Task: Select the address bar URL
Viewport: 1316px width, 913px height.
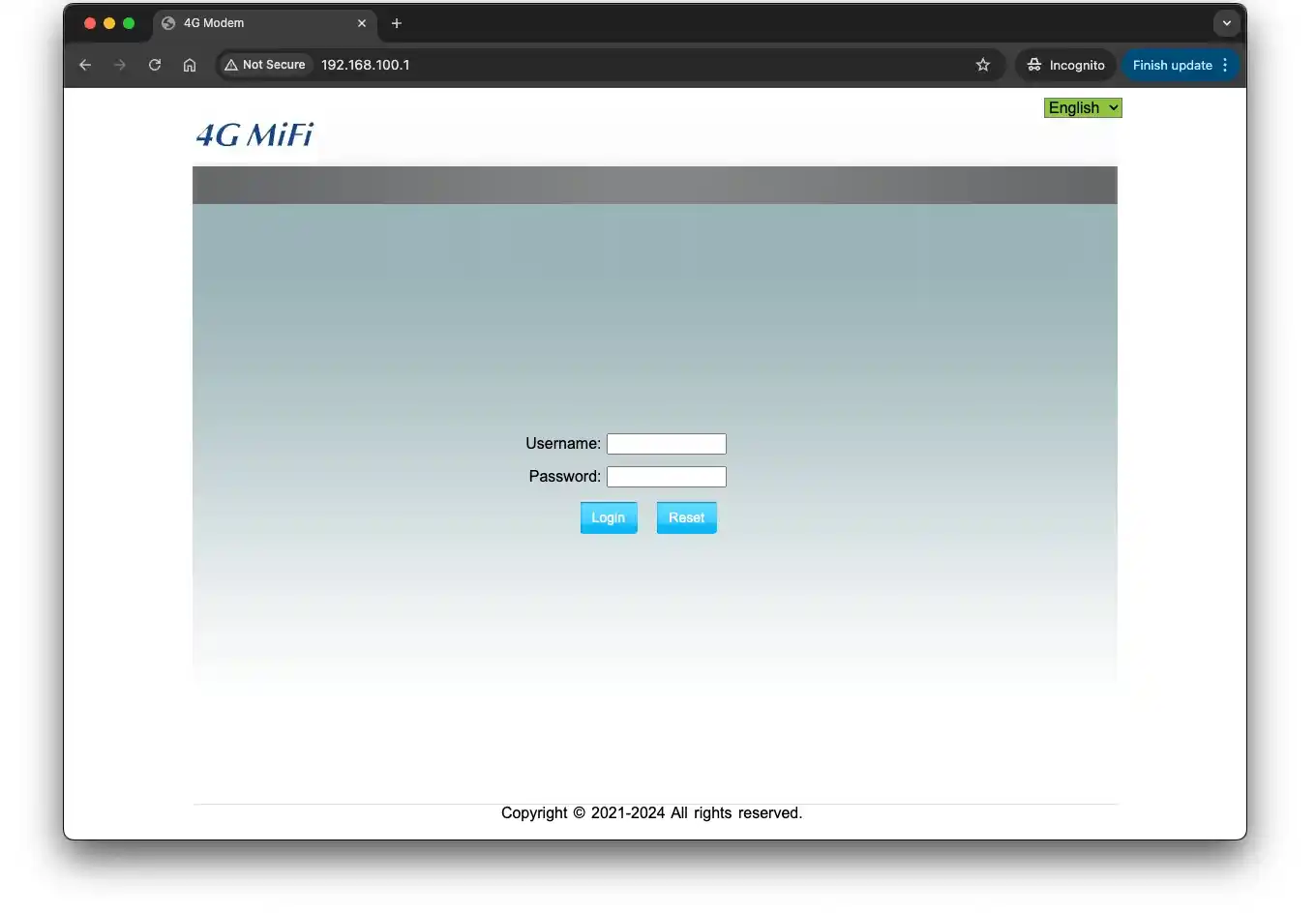Action: point(365,65)
